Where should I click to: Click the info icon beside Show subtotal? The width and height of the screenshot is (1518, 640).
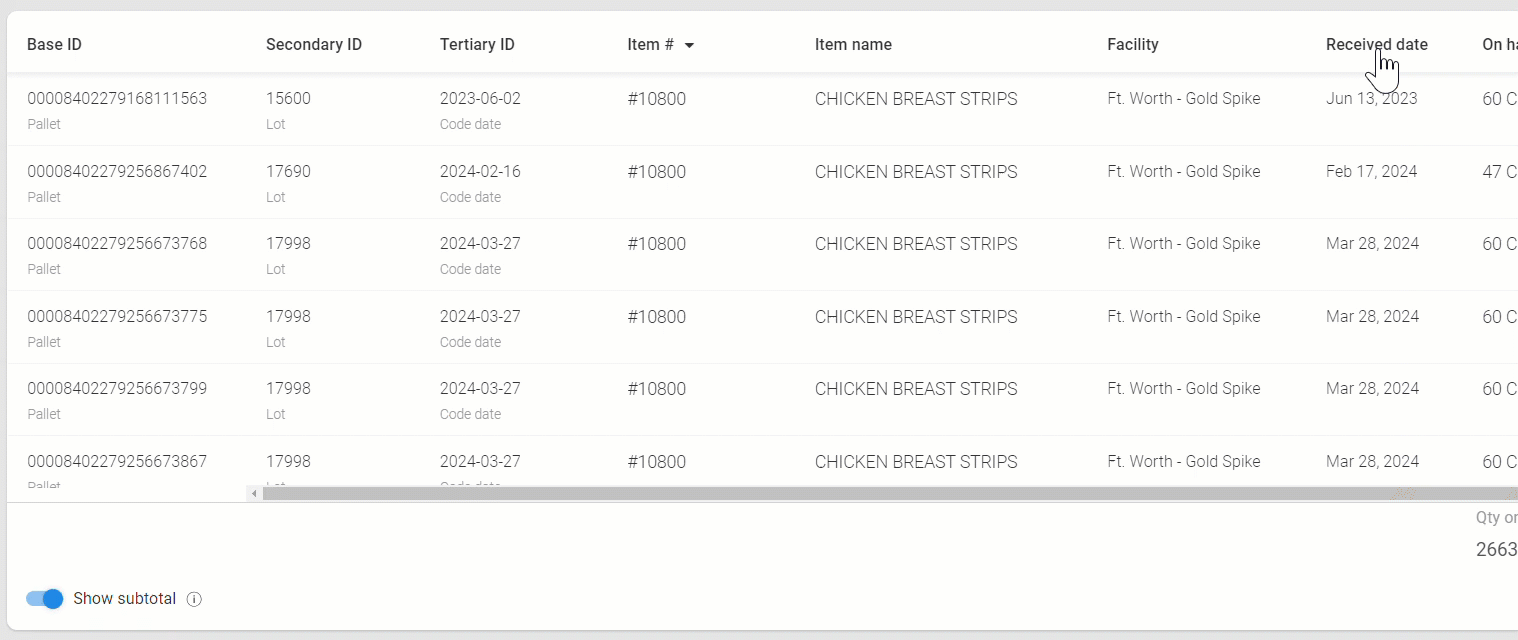tap(195, 599)
